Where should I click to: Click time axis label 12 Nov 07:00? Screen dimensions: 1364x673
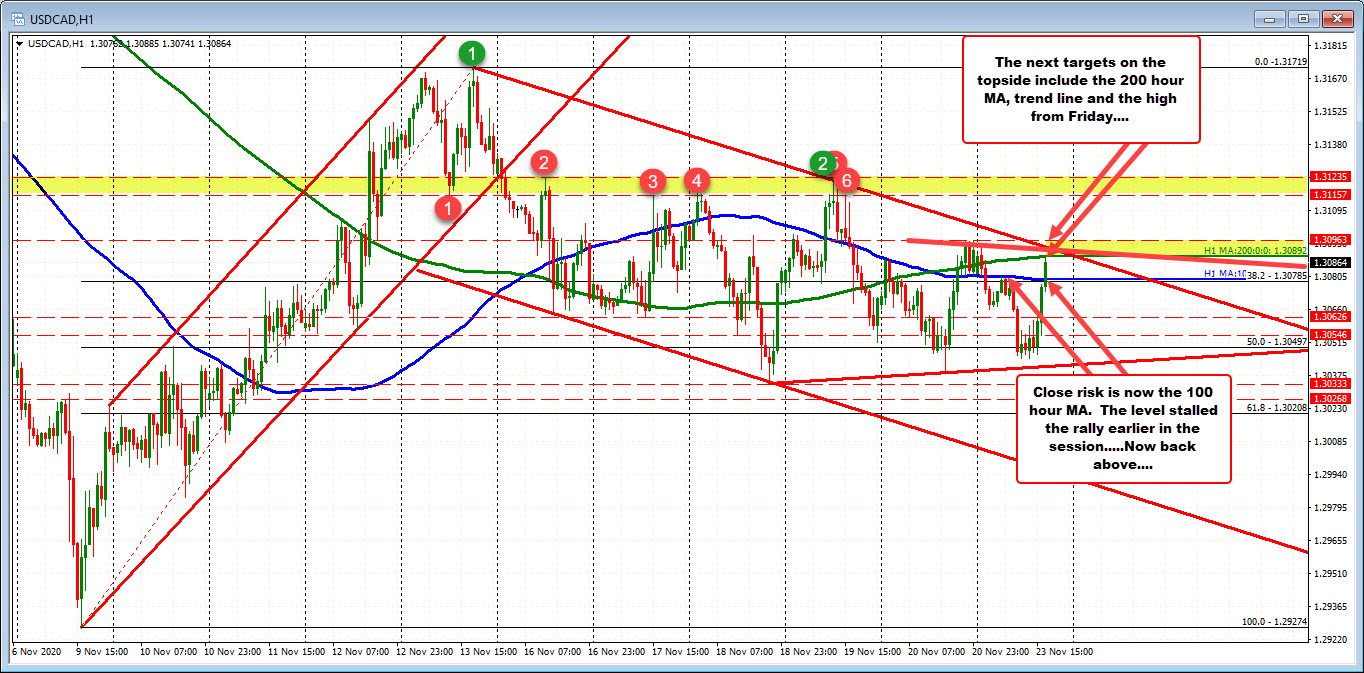tap(362, 650)
